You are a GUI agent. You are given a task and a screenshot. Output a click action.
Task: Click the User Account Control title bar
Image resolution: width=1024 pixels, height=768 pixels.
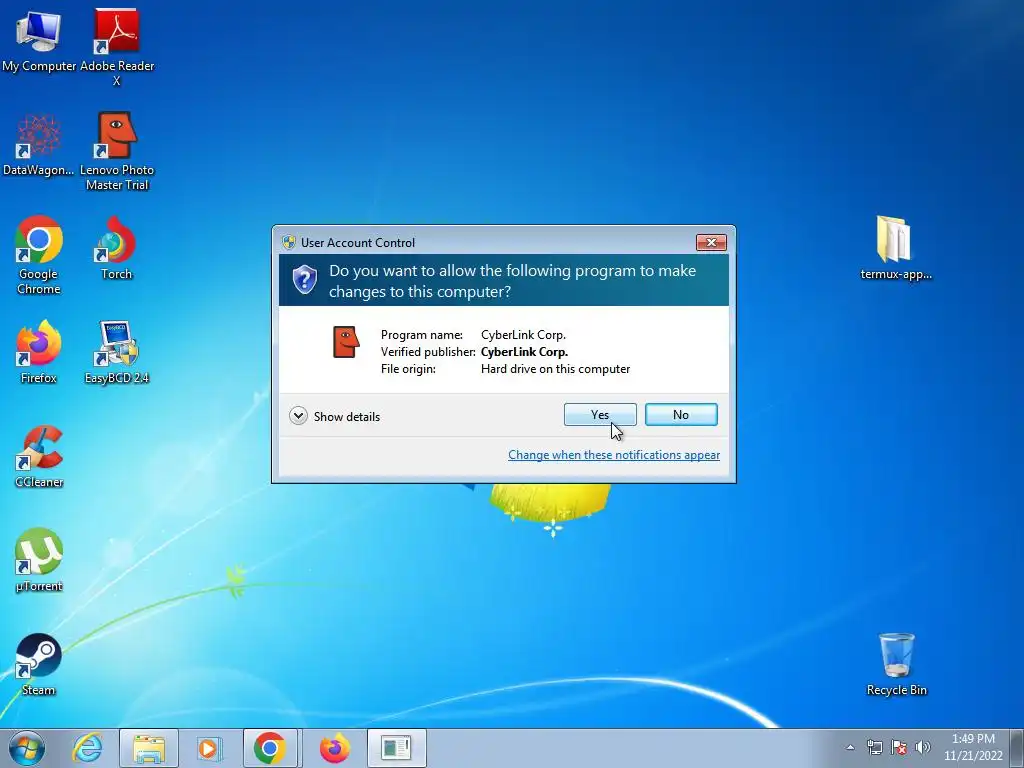point(487,242)
